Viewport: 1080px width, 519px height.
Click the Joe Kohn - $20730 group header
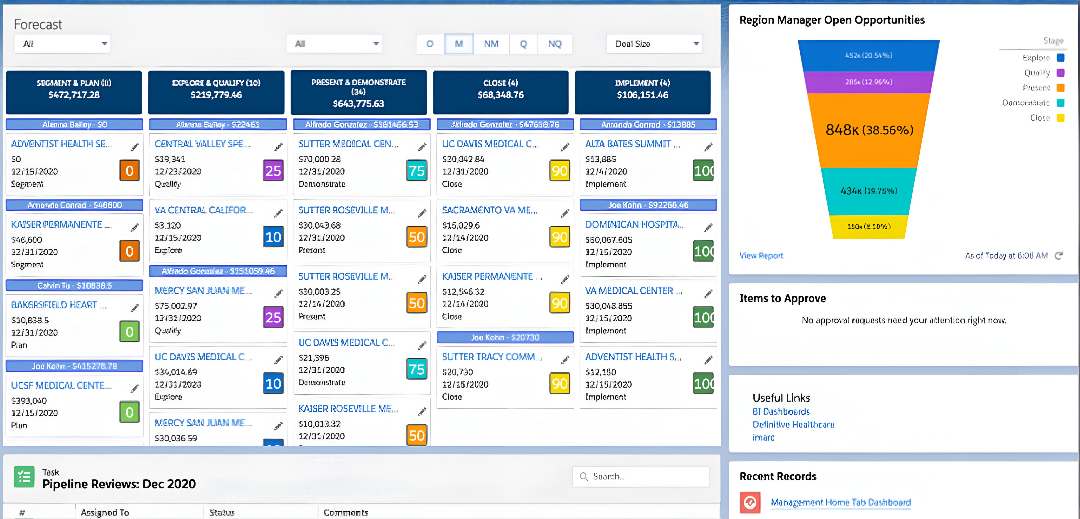point(505,337)
